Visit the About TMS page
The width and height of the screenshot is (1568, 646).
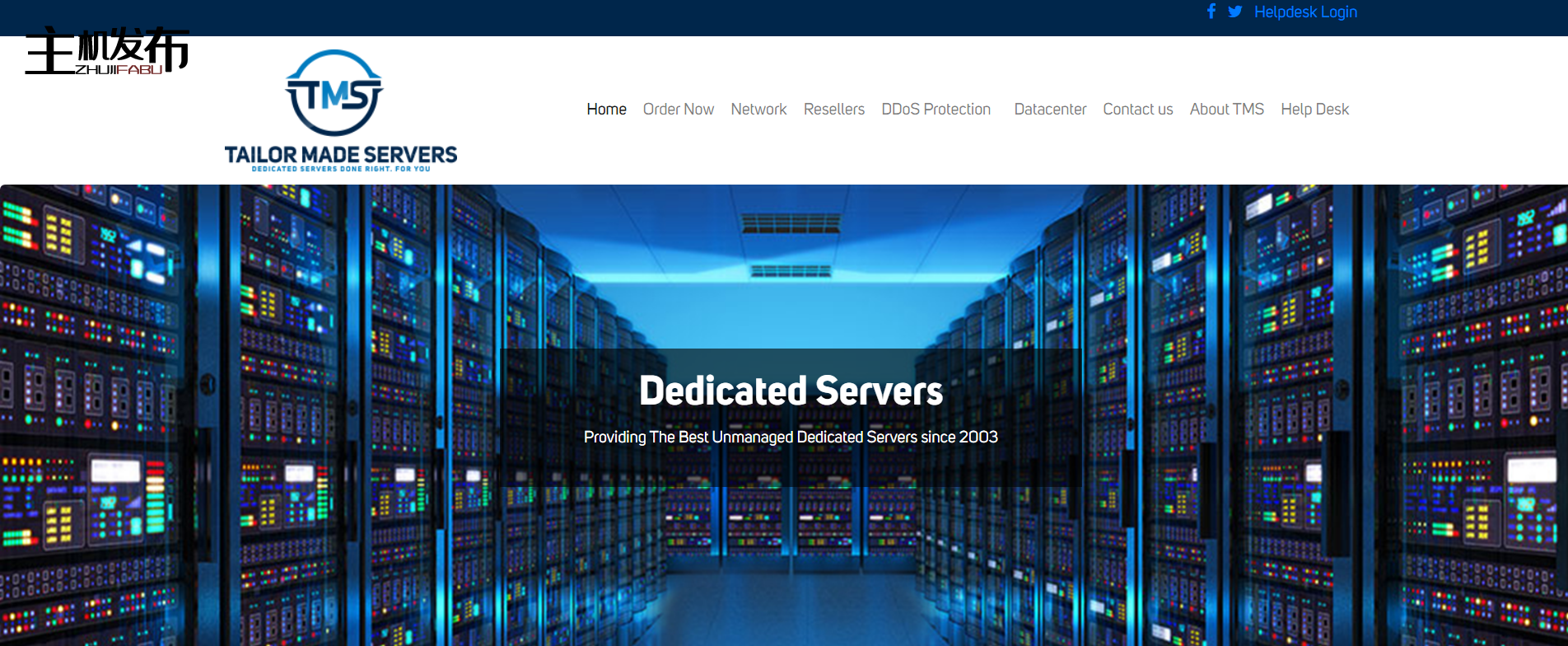tap(1226, 109)
